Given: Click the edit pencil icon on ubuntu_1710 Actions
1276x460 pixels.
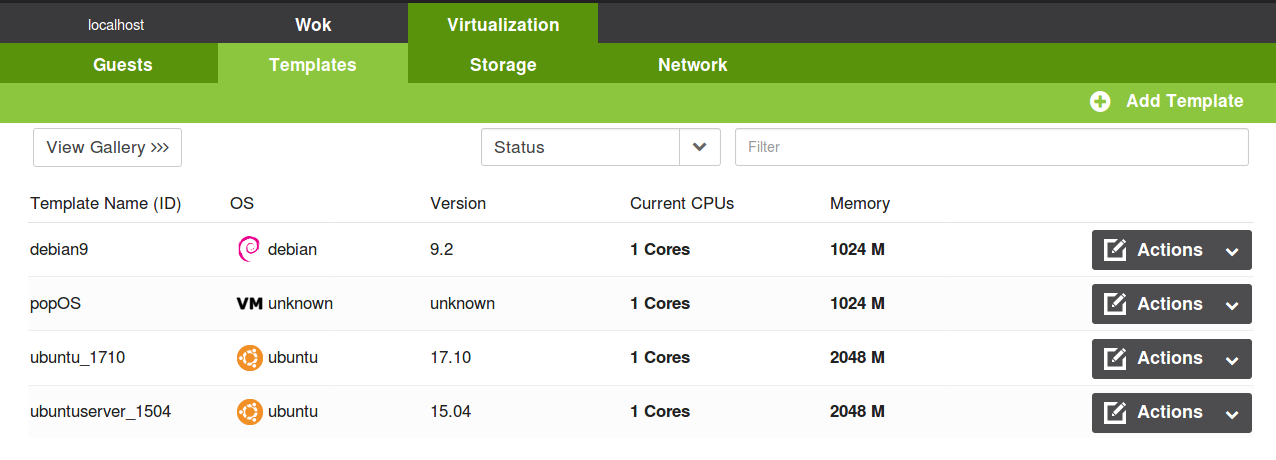Looking at the screenshot, I should [1115, 358].
